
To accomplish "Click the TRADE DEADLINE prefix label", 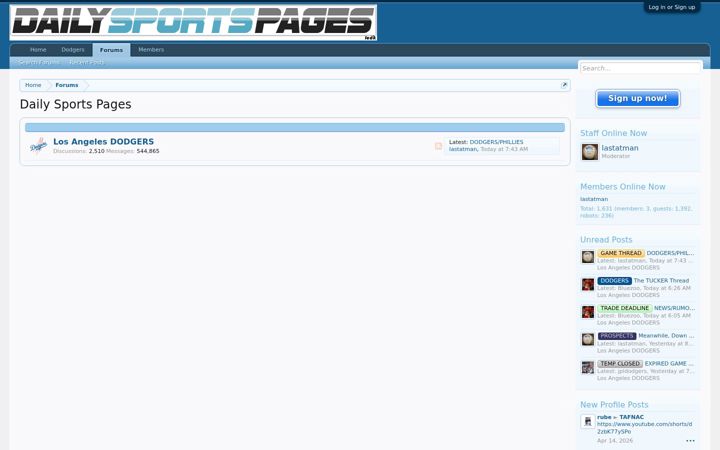I will tap(624, 308).
